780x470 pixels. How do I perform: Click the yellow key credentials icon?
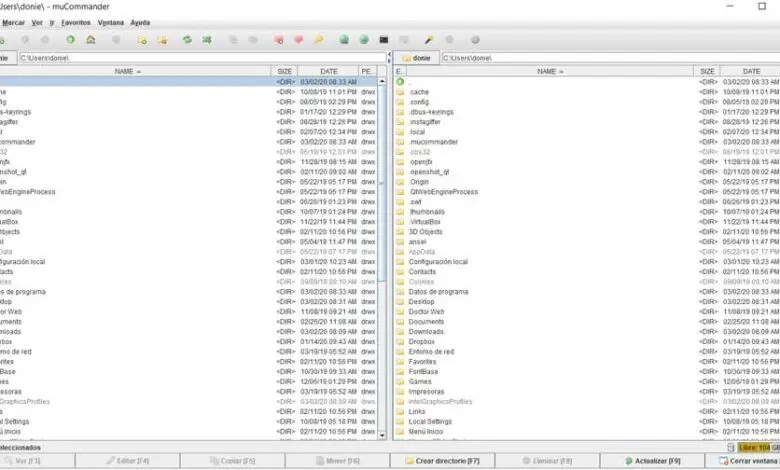click(318, 40)
